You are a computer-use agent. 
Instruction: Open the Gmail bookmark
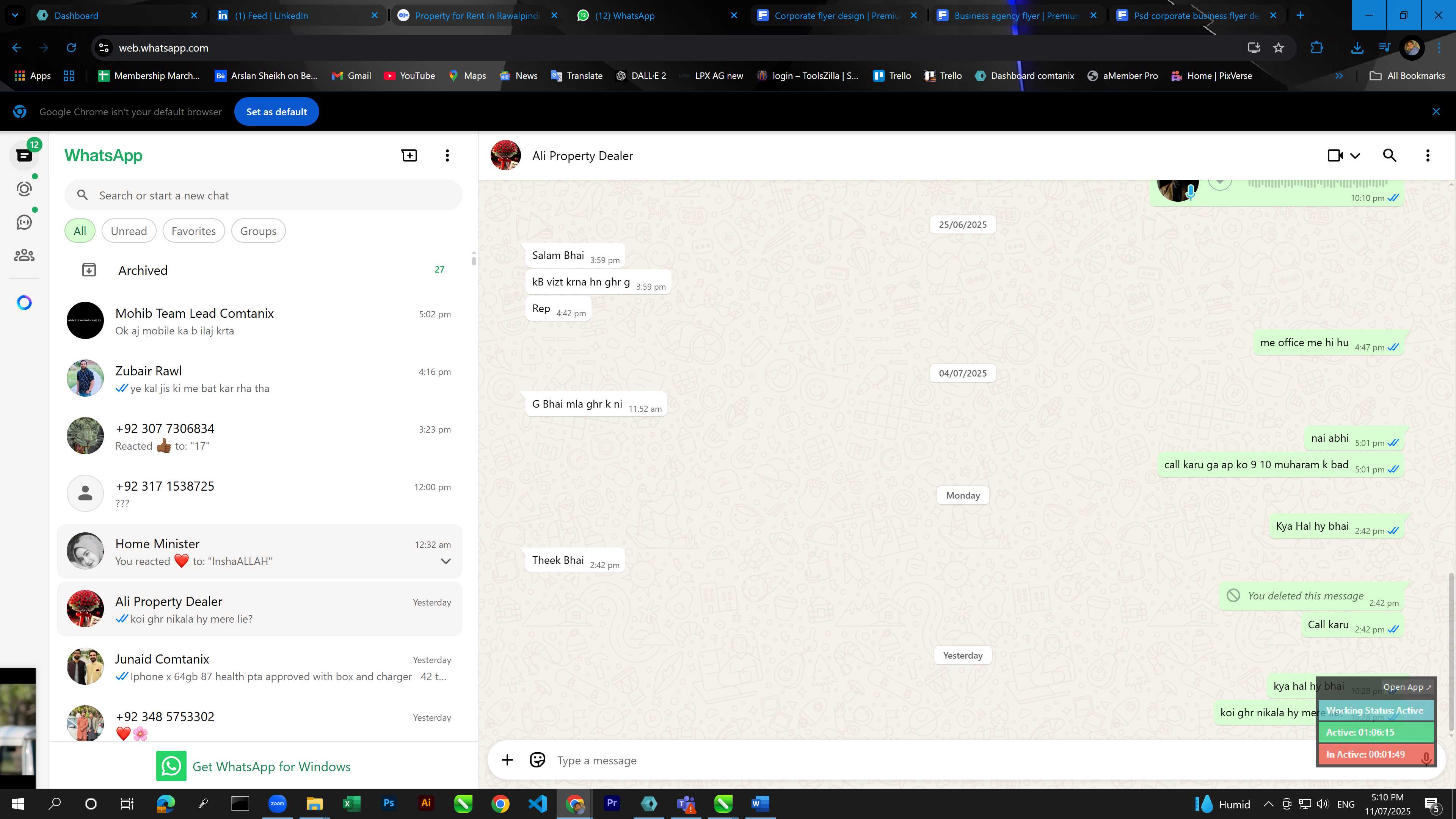(x=351, y=76)
